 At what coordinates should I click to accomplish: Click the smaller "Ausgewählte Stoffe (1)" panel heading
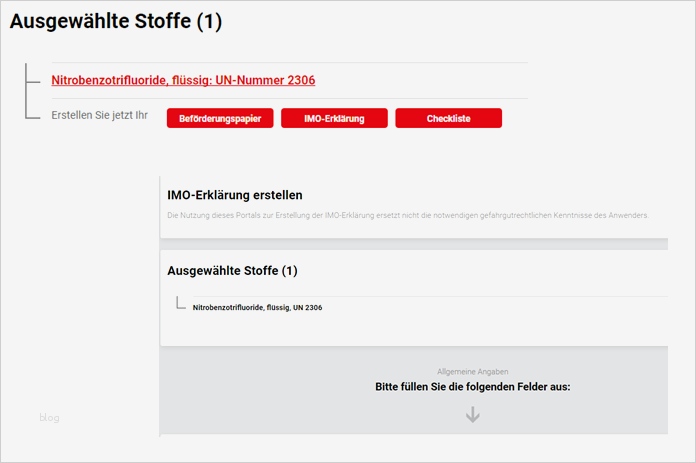pos(232,271)
